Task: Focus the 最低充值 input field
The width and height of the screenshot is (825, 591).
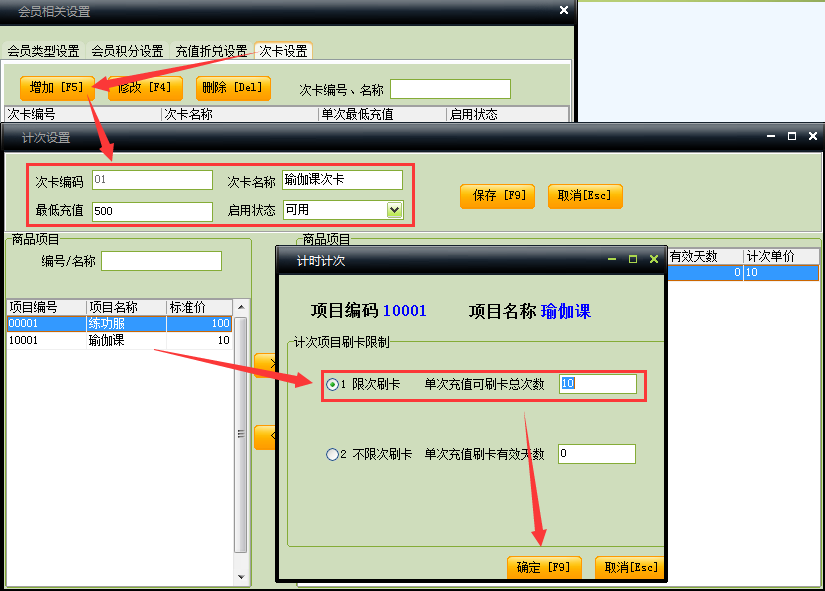Action: tap(152, 211)
